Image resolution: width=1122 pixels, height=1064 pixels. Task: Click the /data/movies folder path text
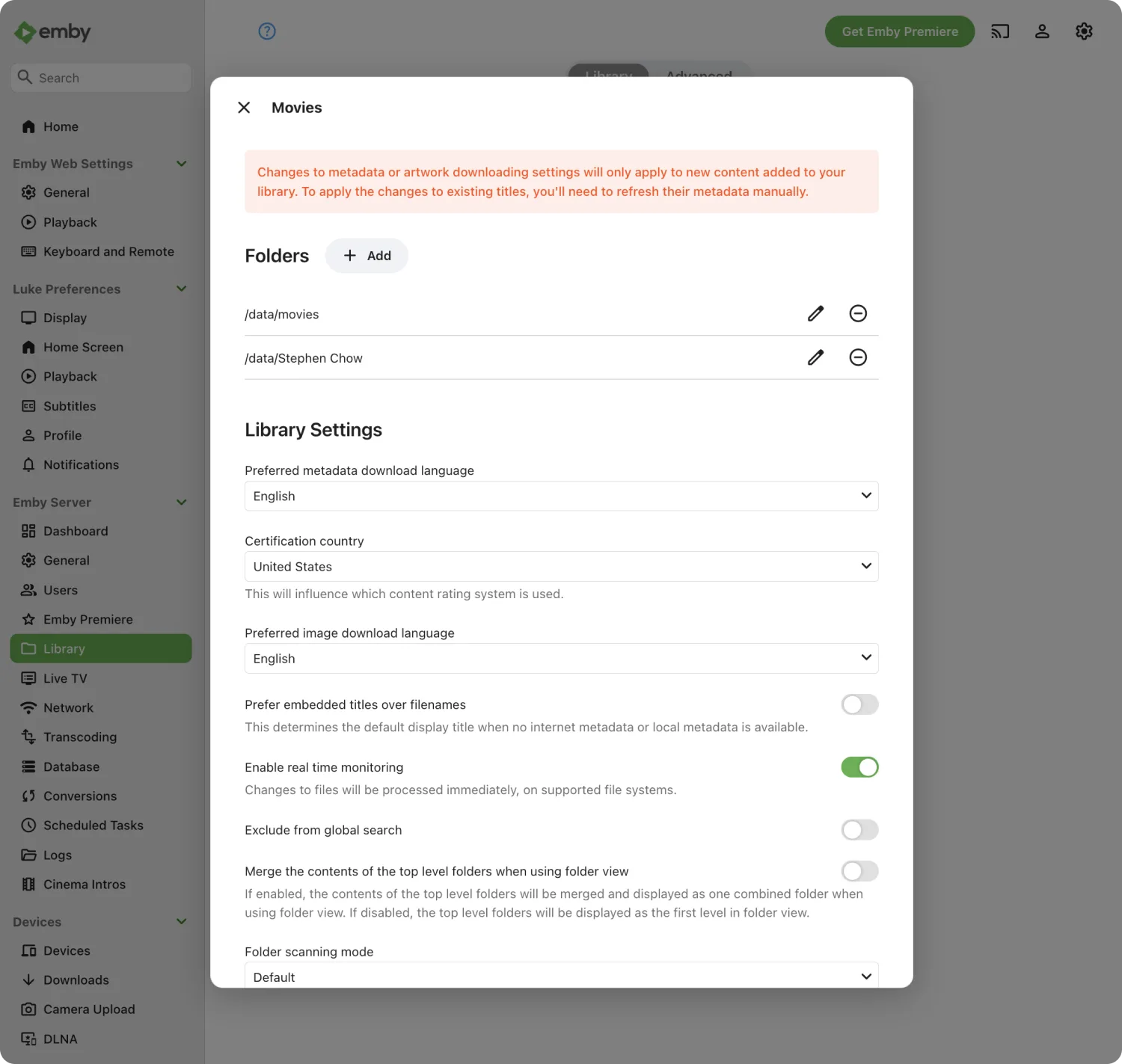pos(282,315)
